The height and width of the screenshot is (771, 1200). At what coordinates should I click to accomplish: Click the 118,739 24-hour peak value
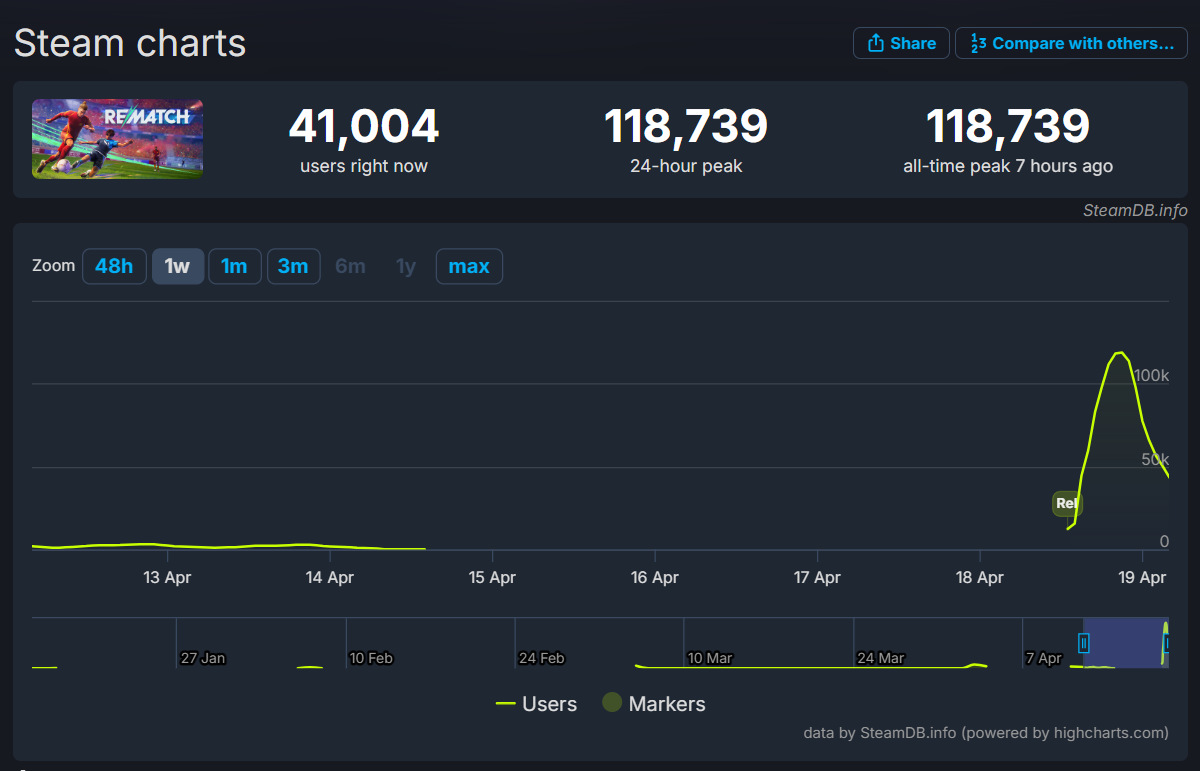[x=686, y=126]
